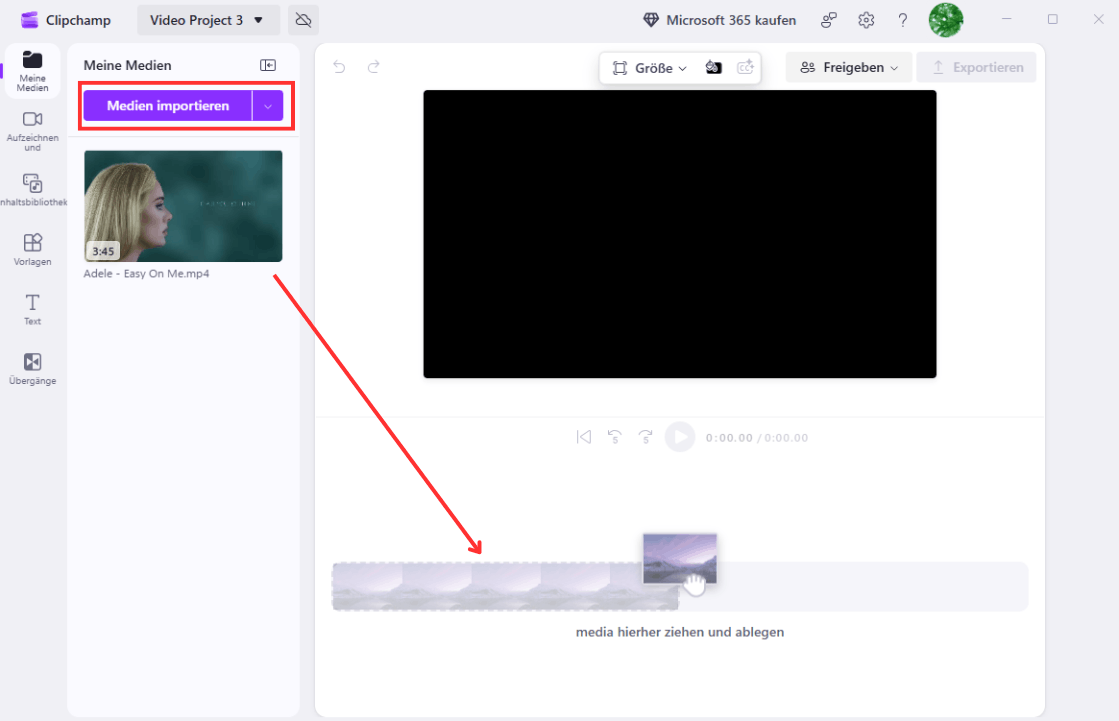
Task: Select the Adele - Easy On Me video thumbnail
Action: [183, 206]
